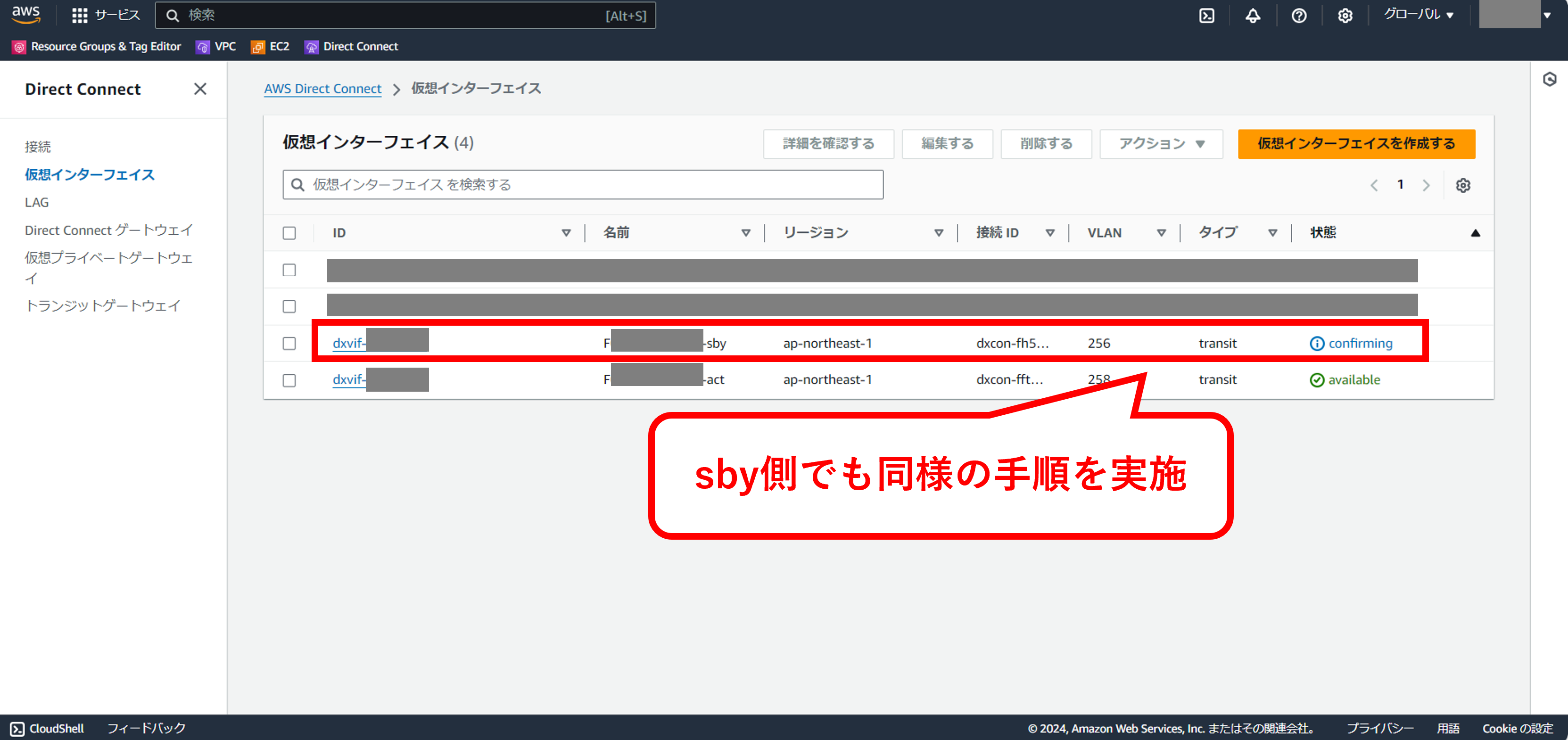Go to previous page of table
This screenshot has width=1568, height=740.
pyautogui.click(x=1374, y=185)
